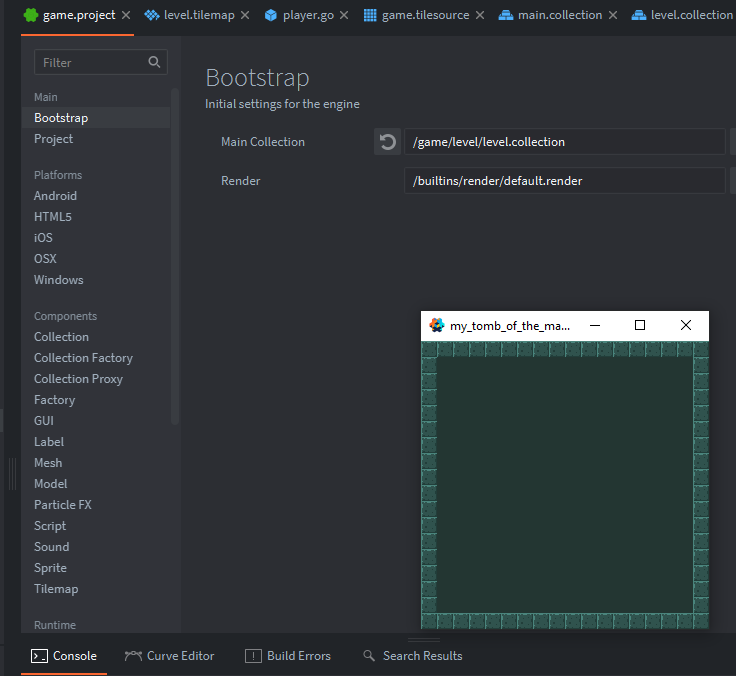Image resolution: width=736 pixels, height=676 pixels.
Task: Select Android under Platforms
Action: coord(55,196)
